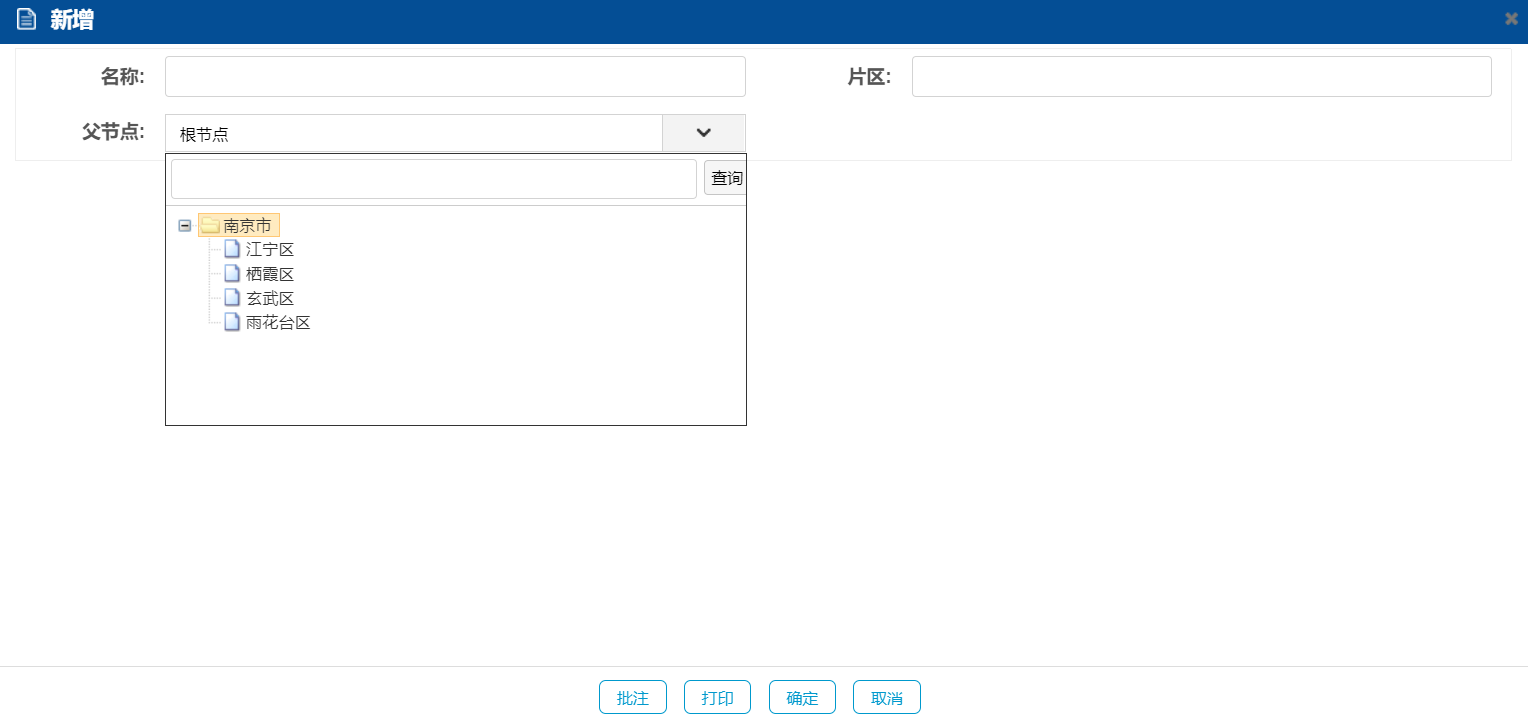This screenshot has width=1528, height=724.
Task: Click into the 片区 input field
Action: point(1201,77)
